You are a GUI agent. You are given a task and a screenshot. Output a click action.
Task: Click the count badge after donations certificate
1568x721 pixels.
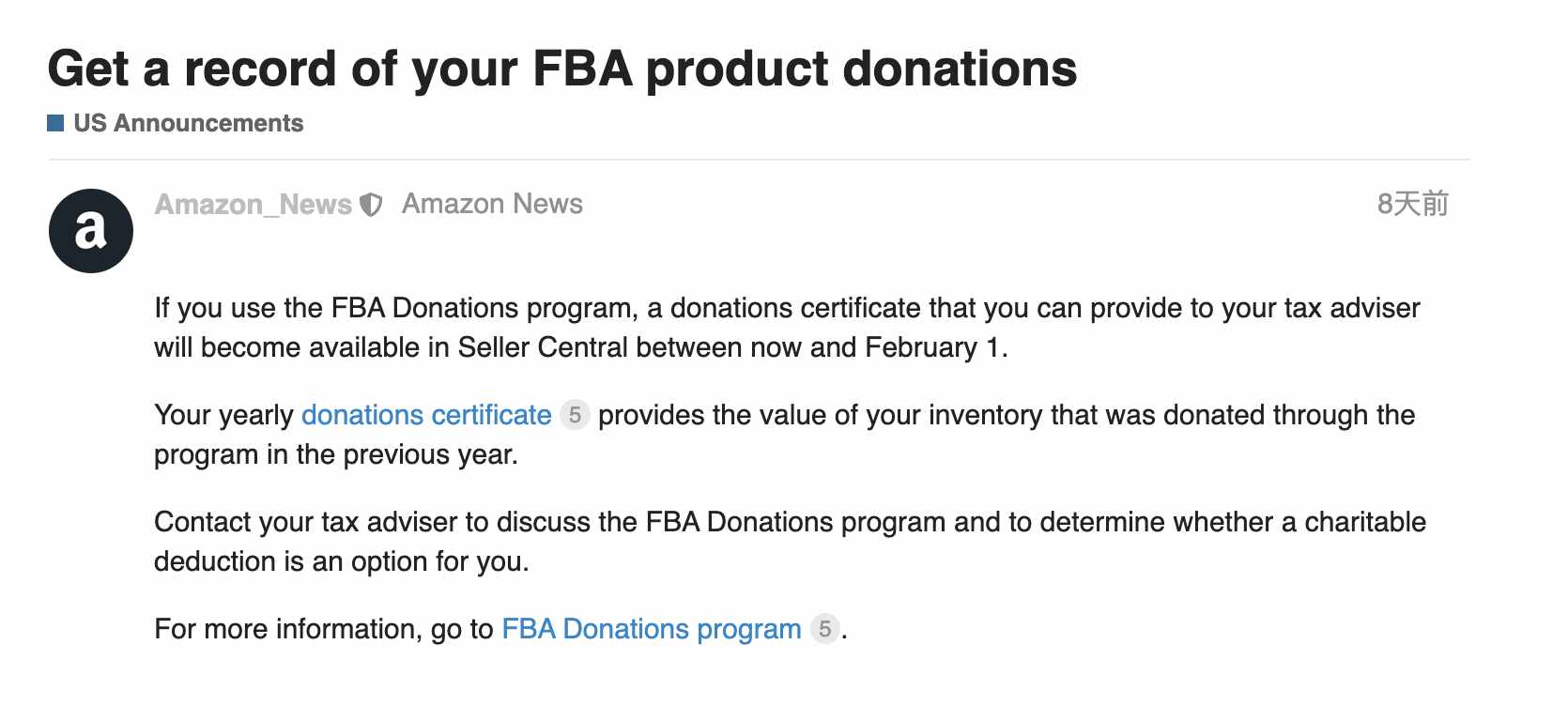click(x=575, y=415)
